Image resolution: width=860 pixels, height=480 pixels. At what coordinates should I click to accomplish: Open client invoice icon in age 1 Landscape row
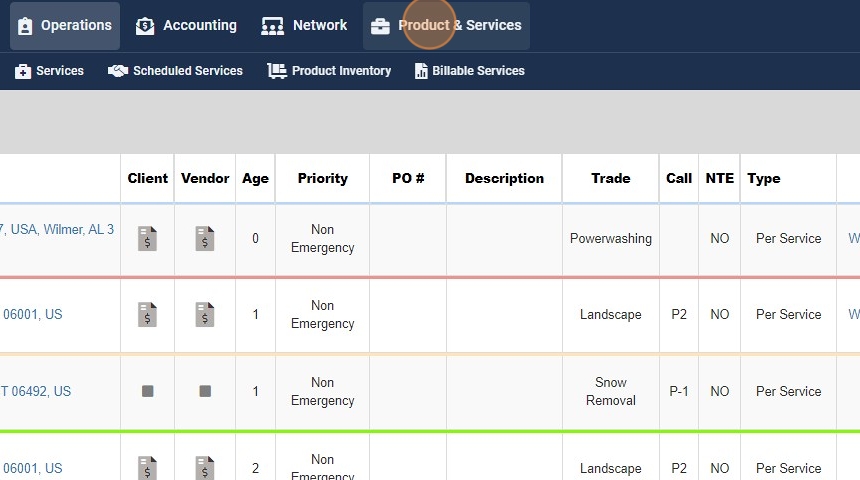[147, 314]
